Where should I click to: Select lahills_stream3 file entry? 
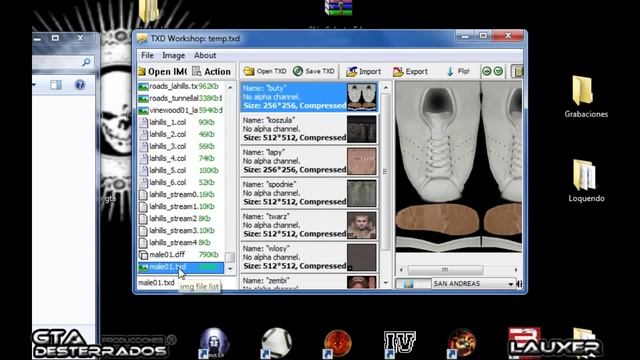(180, 231)
